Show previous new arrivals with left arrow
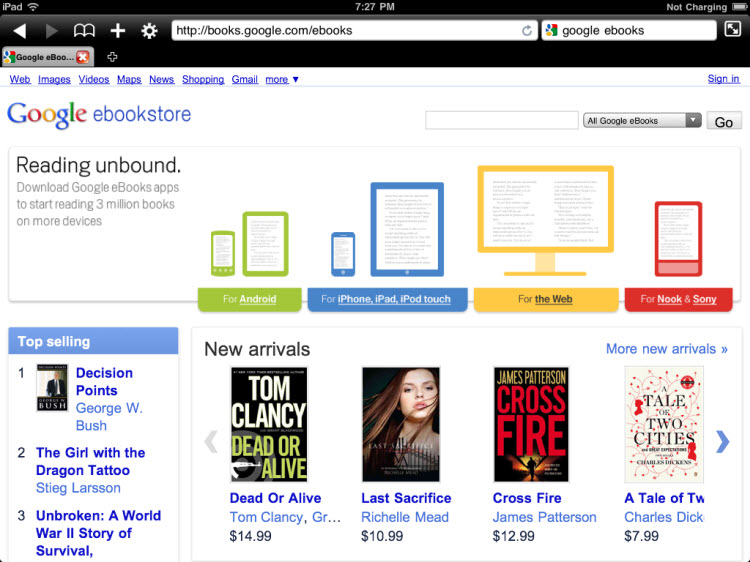Image resolution: width=750 pixels, height=562 pixels. pos(211,441)
